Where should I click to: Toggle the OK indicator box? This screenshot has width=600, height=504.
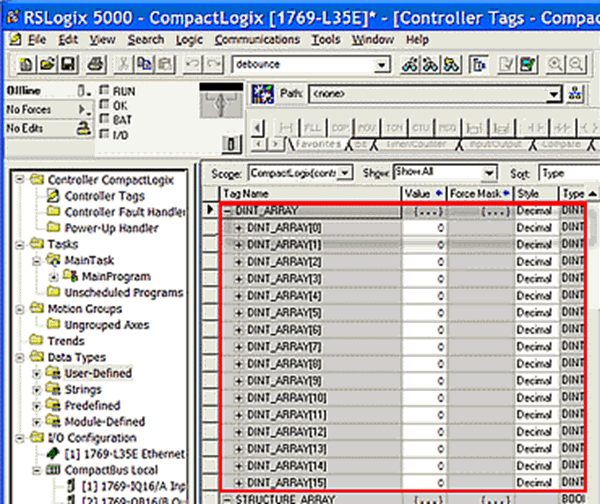(x=104, y=104)
